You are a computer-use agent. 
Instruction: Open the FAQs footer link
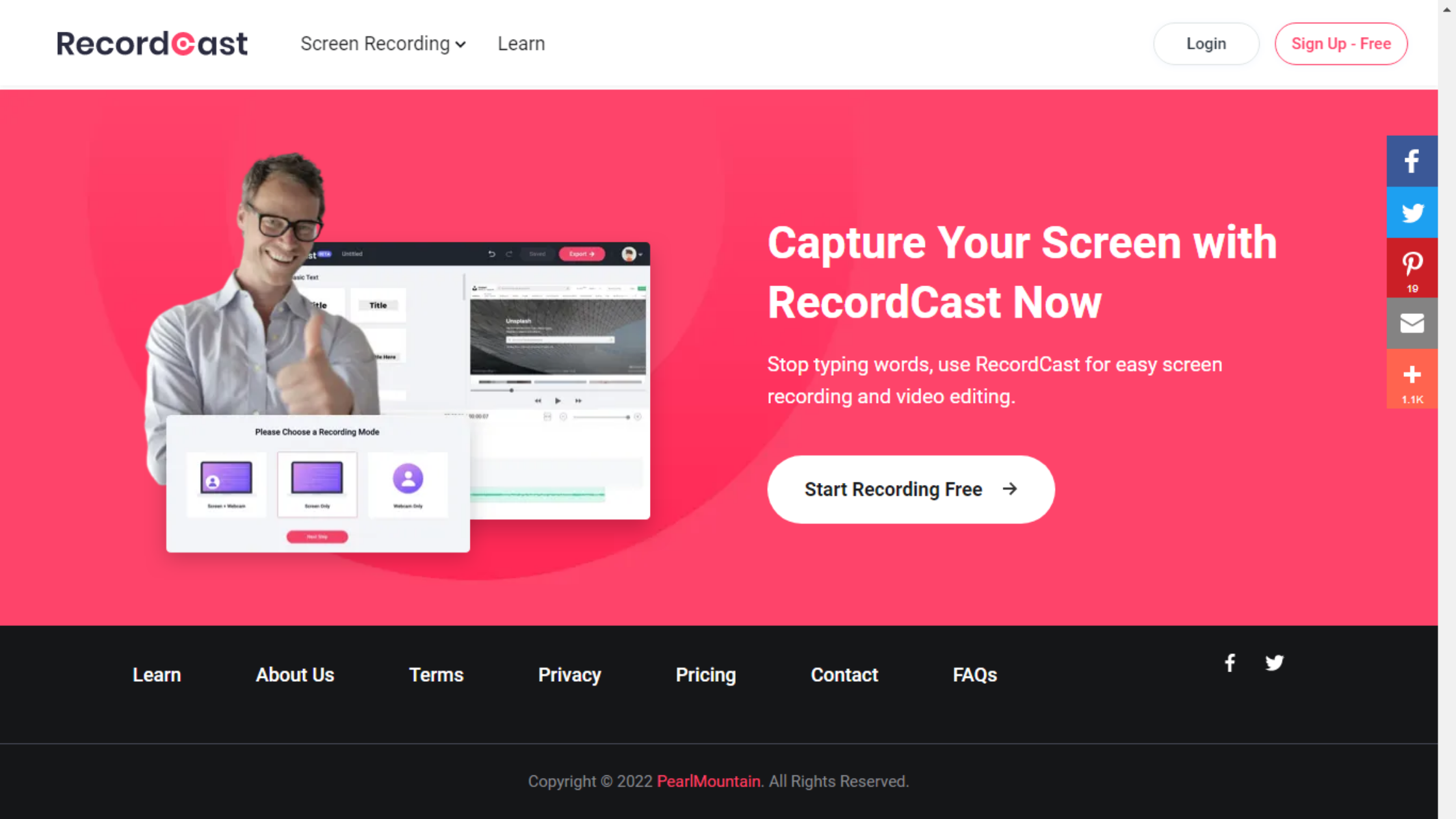[974, 675]
